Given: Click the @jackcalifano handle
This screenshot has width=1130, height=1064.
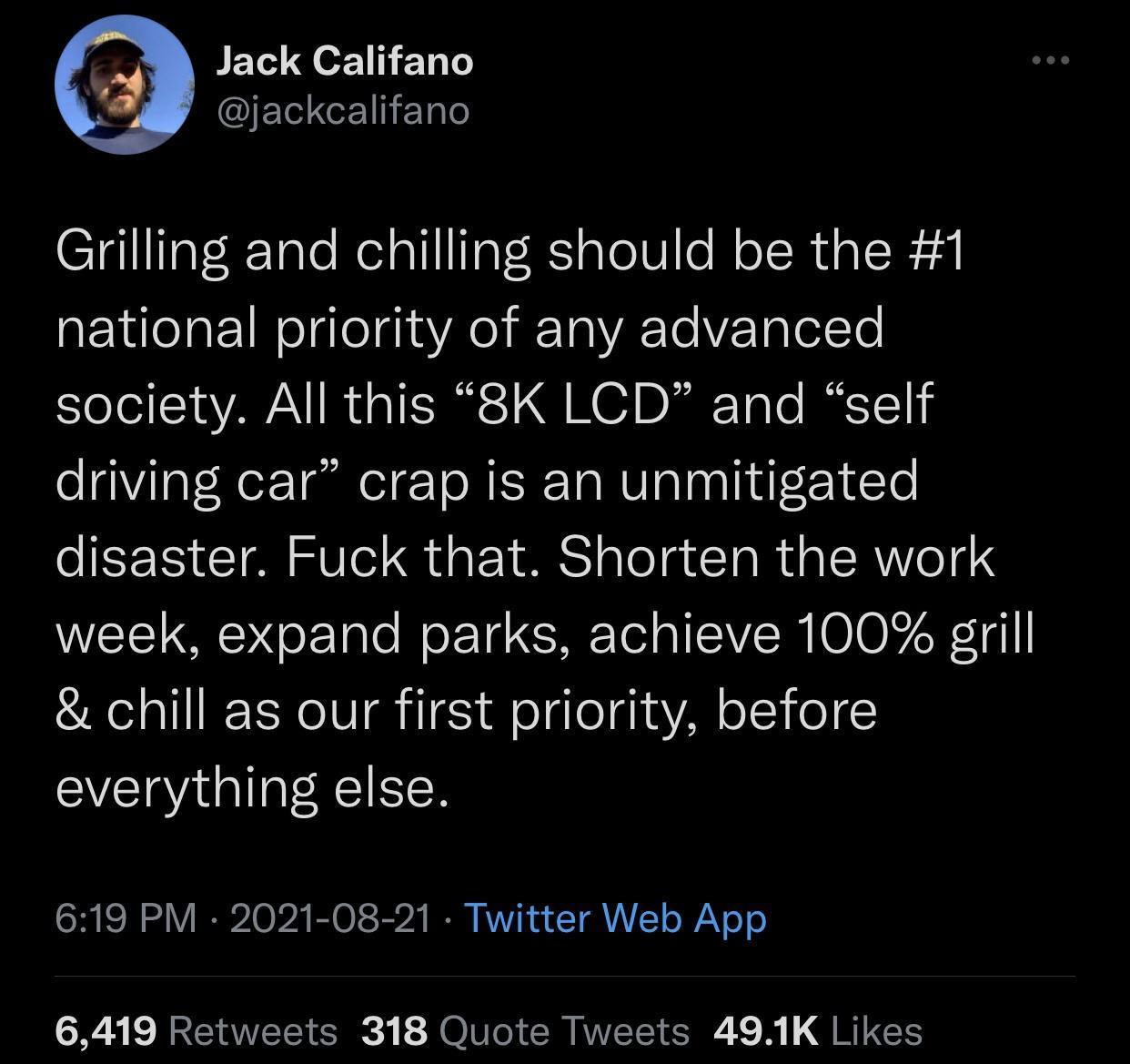Looking at the screenshot, I should coord(343,110).
